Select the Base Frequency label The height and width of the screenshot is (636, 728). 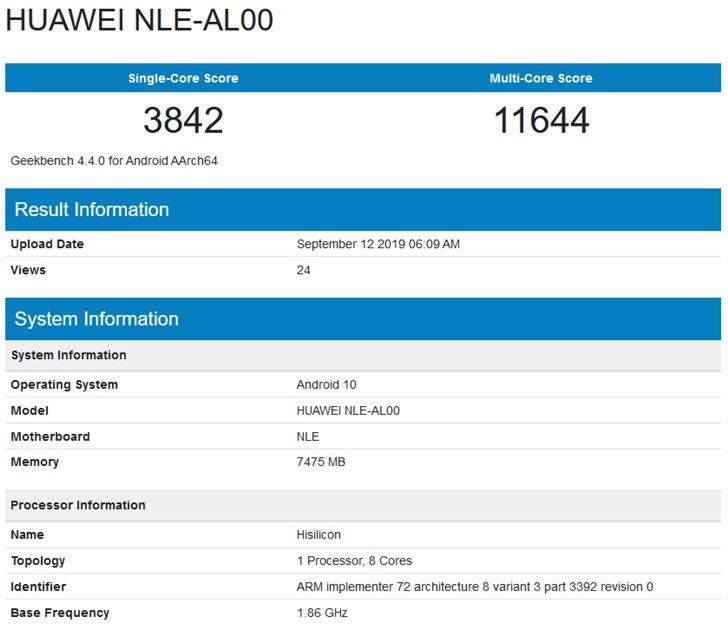coord(59,613)
